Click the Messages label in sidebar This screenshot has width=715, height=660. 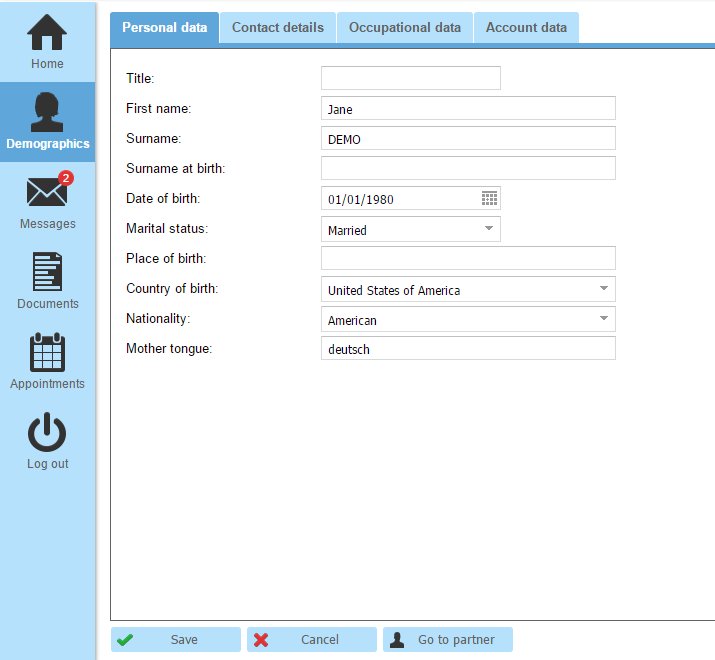[x=47, y=224]
